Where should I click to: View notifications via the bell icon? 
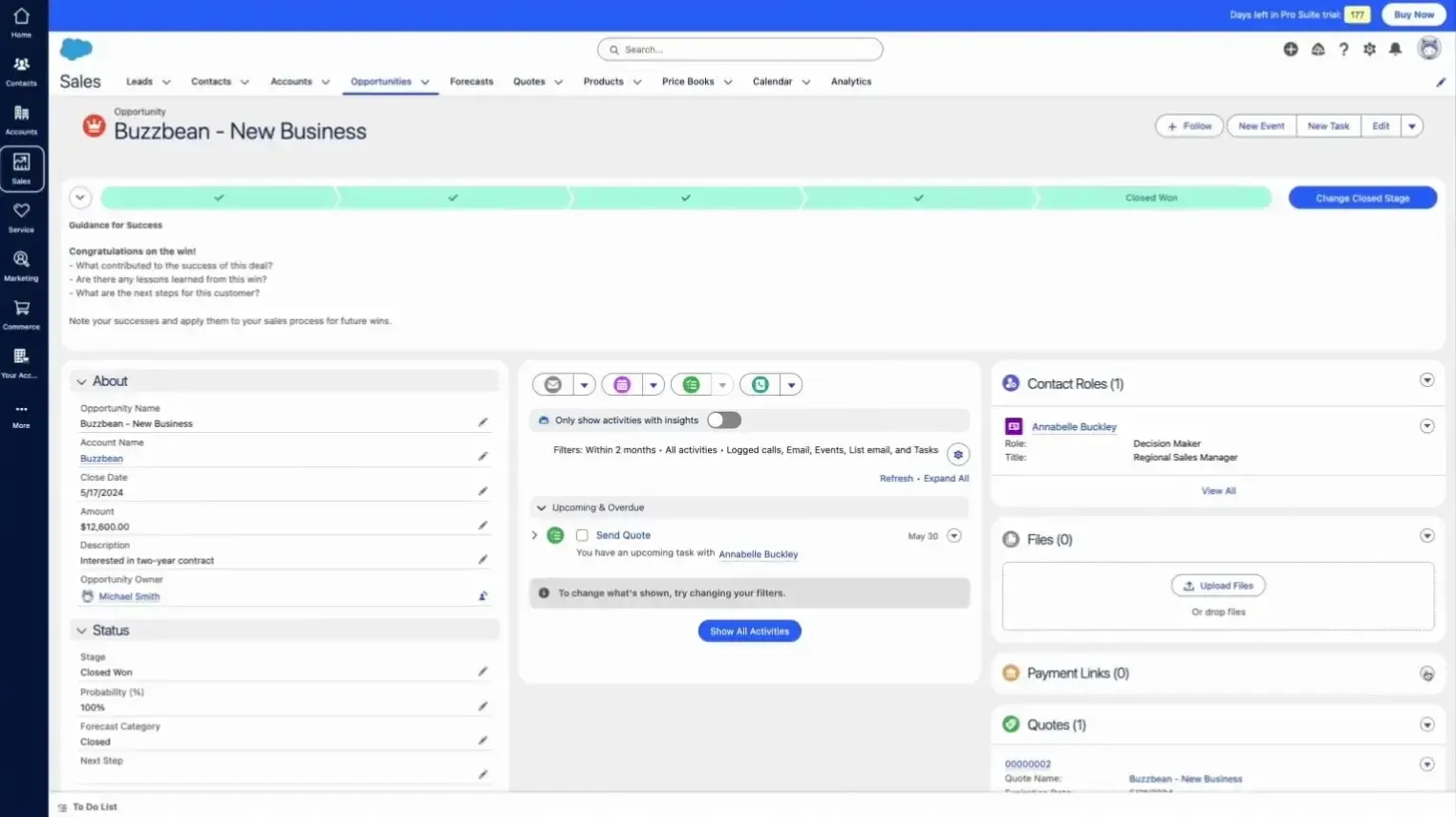[x=1395, y=49]
